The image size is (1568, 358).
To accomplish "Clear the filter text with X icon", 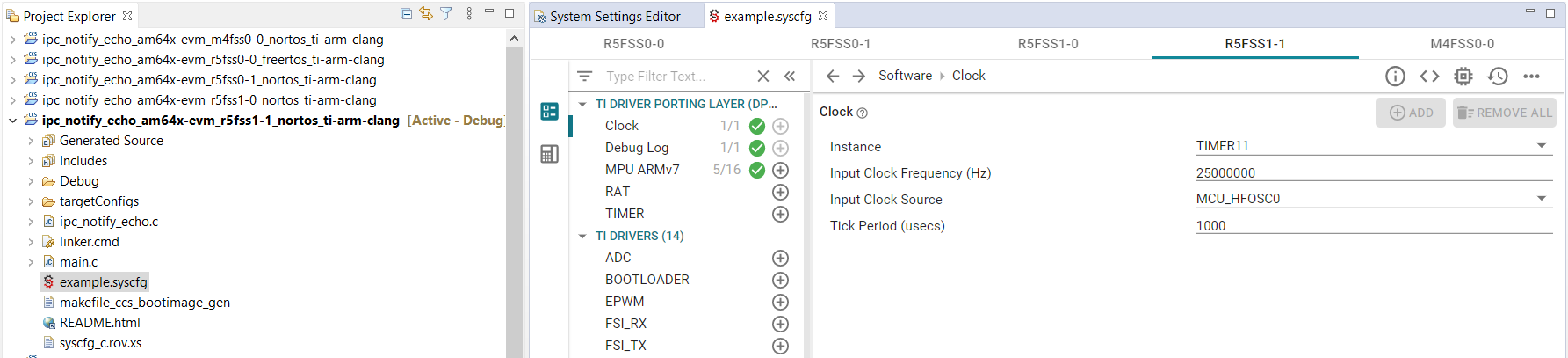I will click(762, 77).
